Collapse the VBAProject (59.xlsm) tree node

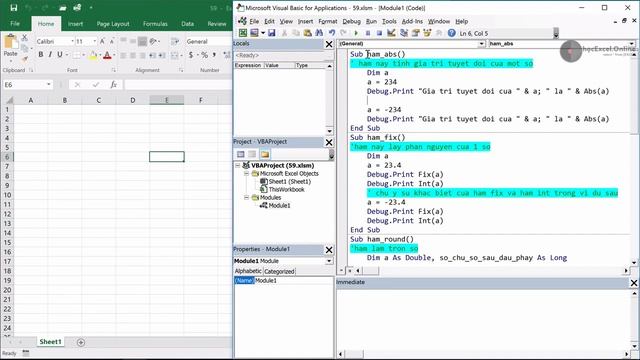coord(238,165)
